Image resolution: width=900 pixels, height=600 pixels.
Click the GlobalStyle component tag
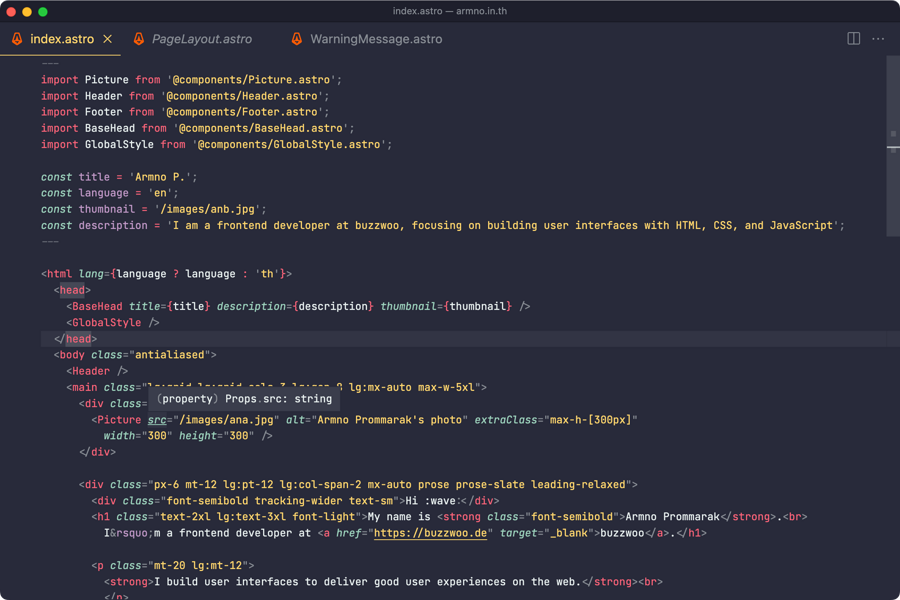pyautogui.click(x=107, y=322)
